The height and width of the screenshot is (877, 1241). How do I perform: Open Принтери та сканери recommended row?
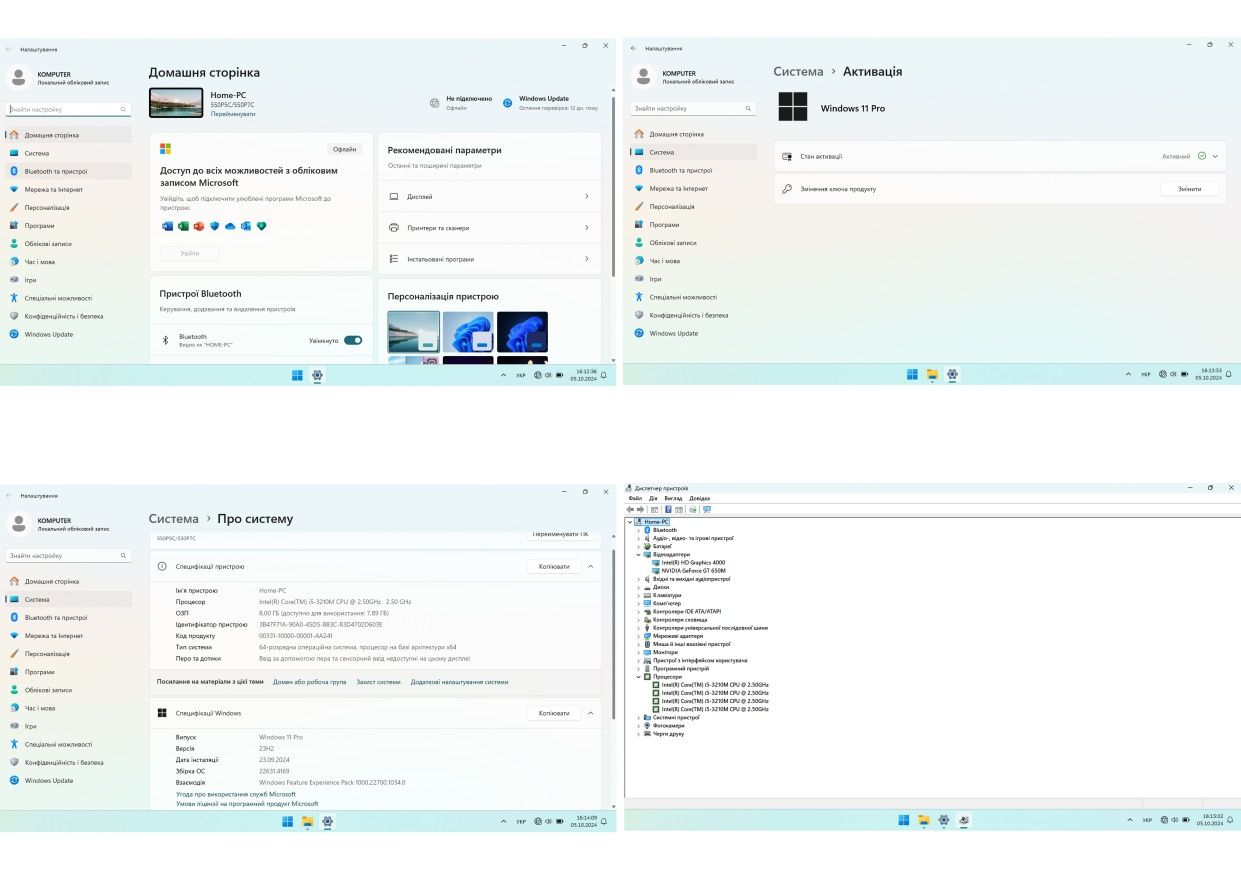tap(489, 228)
